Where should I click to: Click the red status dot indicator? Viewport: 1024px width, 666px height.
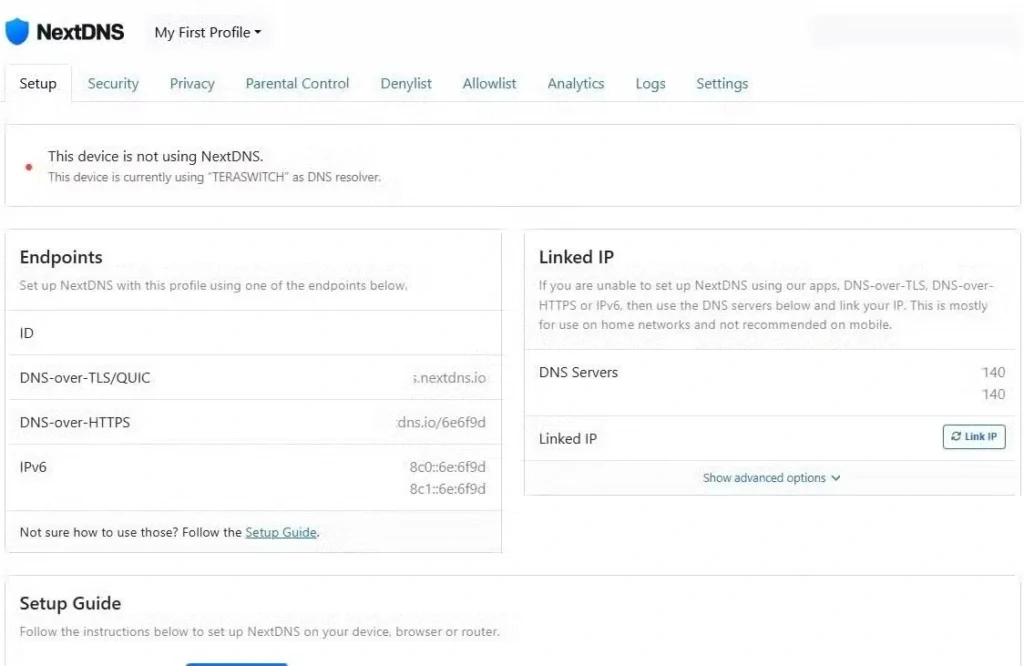coord(28,166)
